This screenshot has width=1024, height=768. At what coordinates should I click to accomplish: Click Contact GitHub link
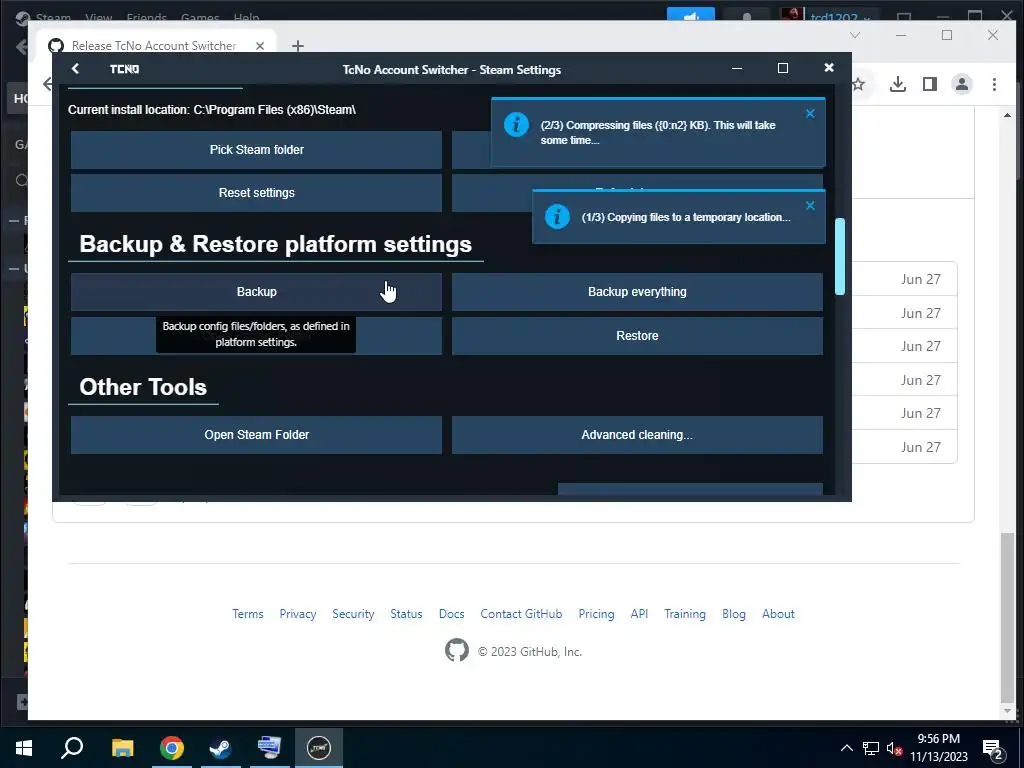(x=521, y=614)
